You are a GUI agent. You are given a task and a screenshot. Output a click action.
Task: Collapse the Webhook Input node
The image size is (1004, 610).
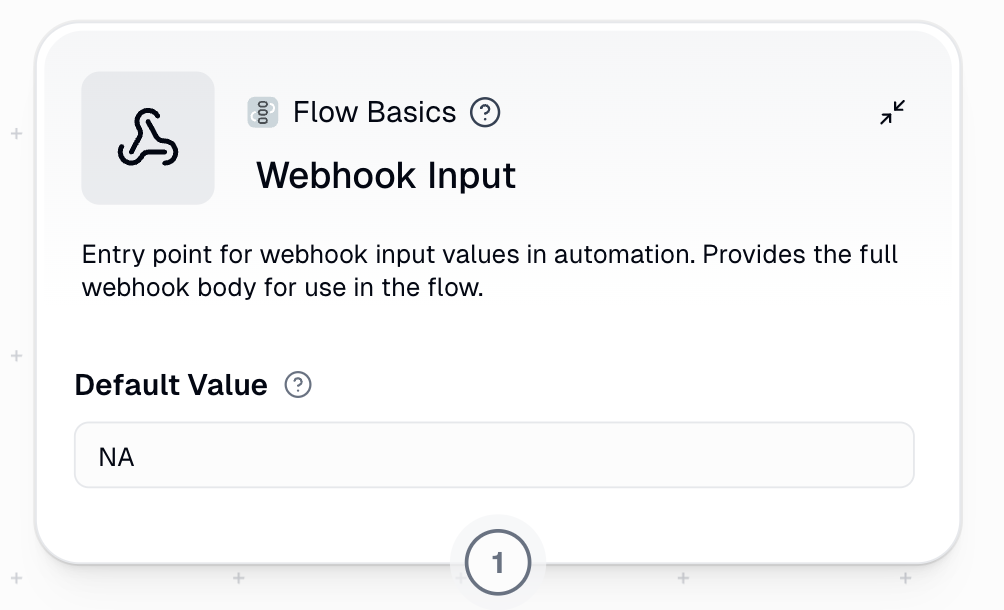tap(892, 113)
